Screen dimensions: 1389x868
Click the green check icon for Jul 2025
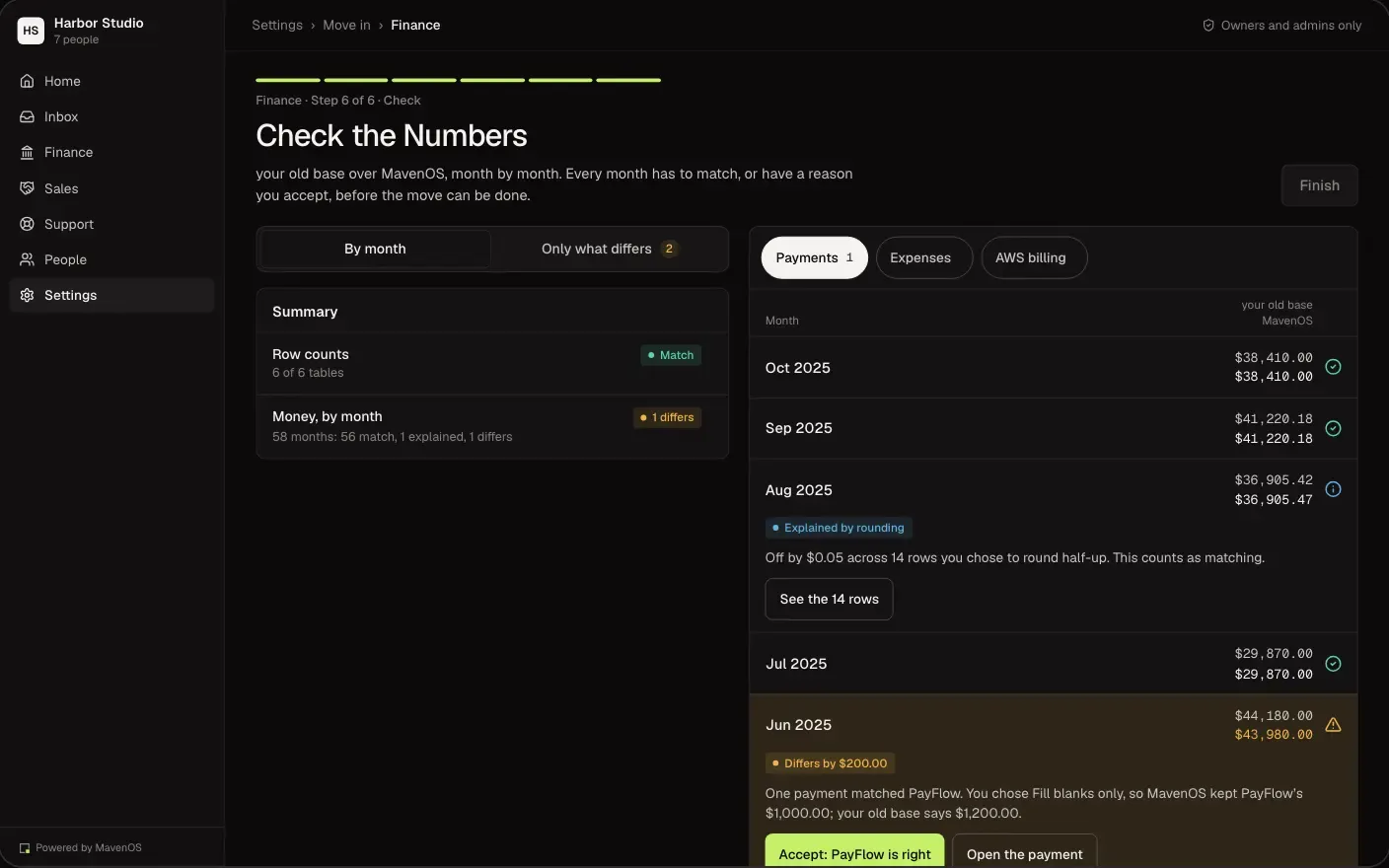coord(1333,664)
